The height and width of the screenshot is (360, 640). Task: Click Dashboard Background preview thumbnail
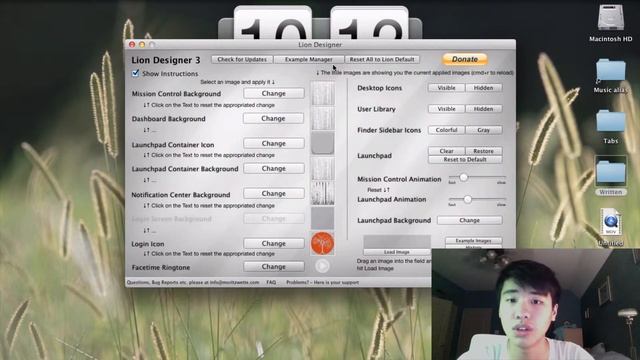[x=322, y=118]
